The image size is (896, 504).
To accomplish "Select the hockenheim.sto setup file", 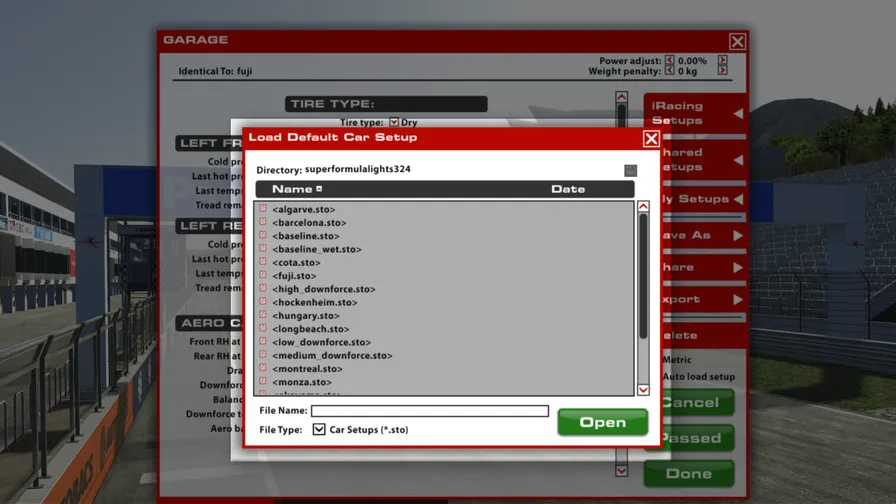I will pos(314,302).
